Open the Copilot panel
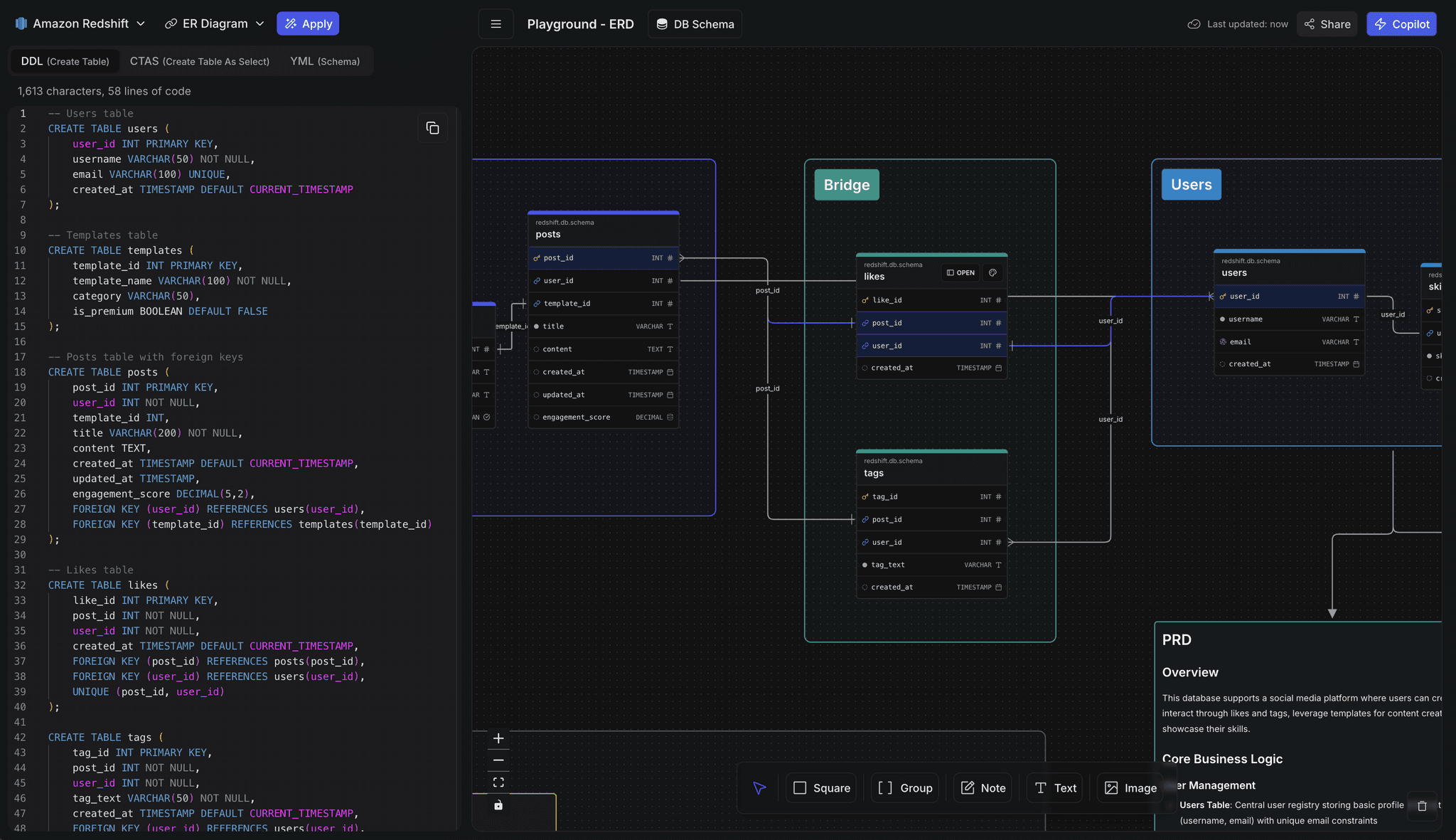 pos(1400,23)
